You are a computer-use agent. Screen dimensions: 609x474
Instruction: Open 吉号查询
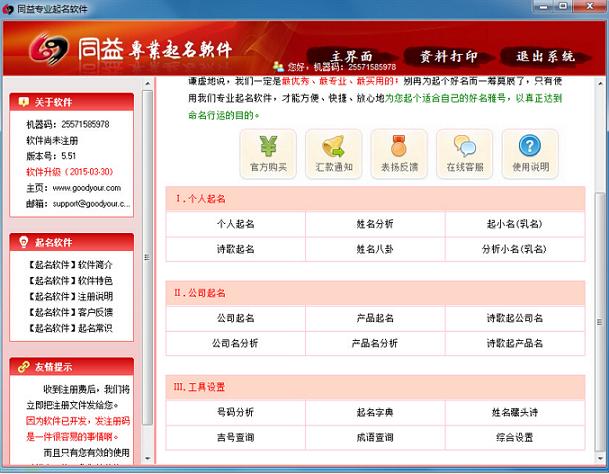pyautogui.click(x=235, y=437)
